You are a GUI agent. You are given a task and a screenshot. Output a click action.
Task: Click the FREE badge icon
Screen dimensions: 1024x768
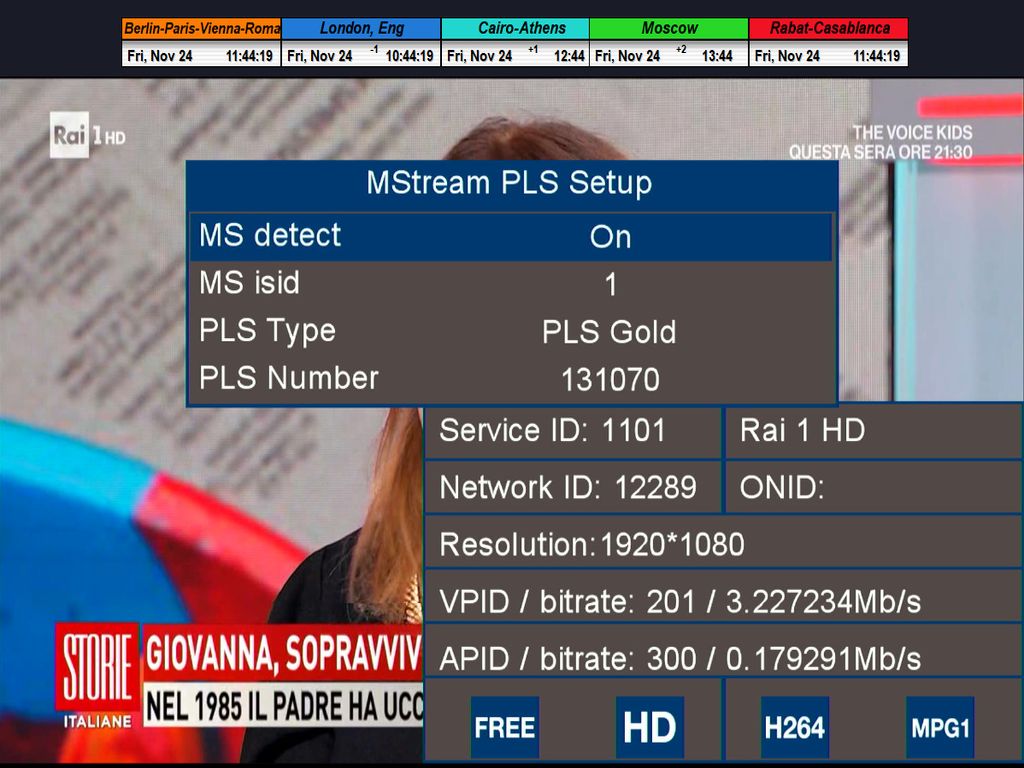(x=505, y=727)
